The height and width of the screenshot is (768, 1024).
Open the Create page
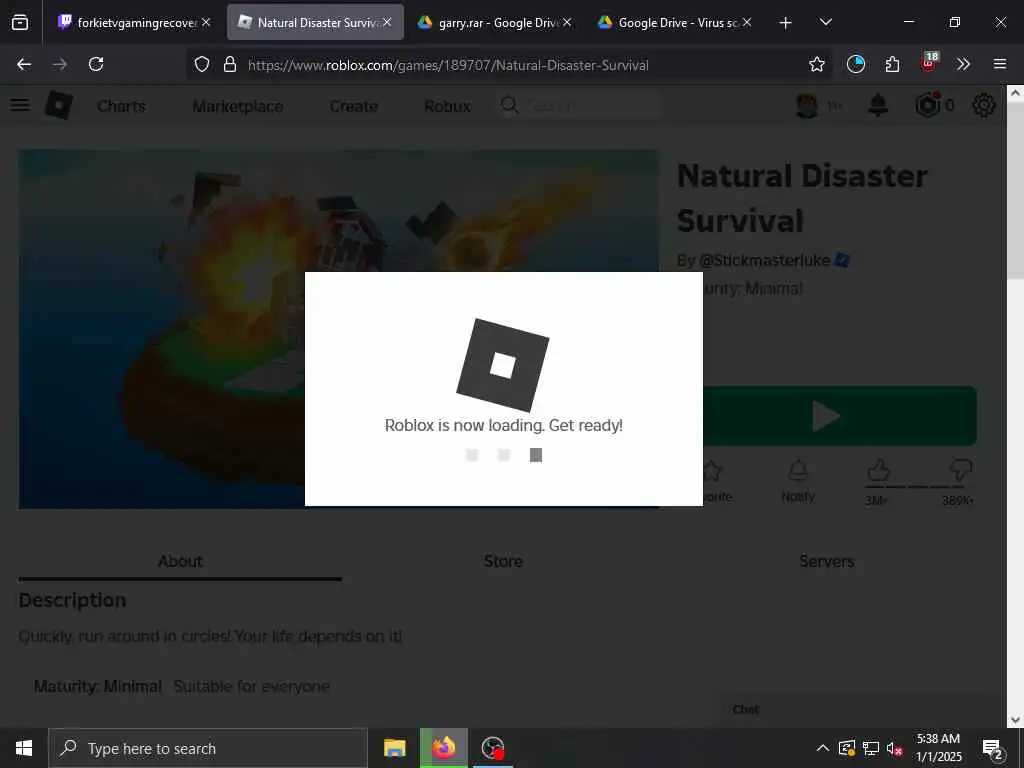pyautogui.click(x=353, y=106)
